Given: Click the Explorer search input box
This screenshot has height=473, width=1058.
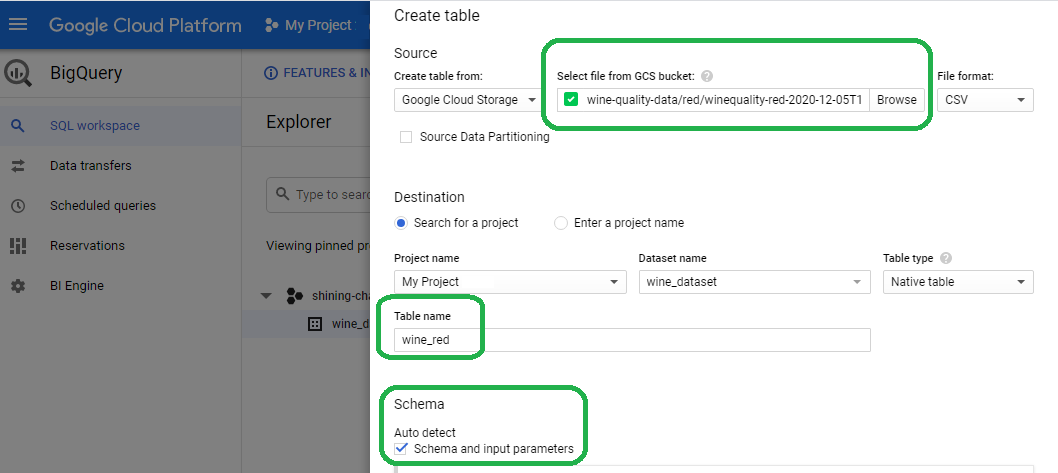Looking at the screenshot, I should [318, 194].
